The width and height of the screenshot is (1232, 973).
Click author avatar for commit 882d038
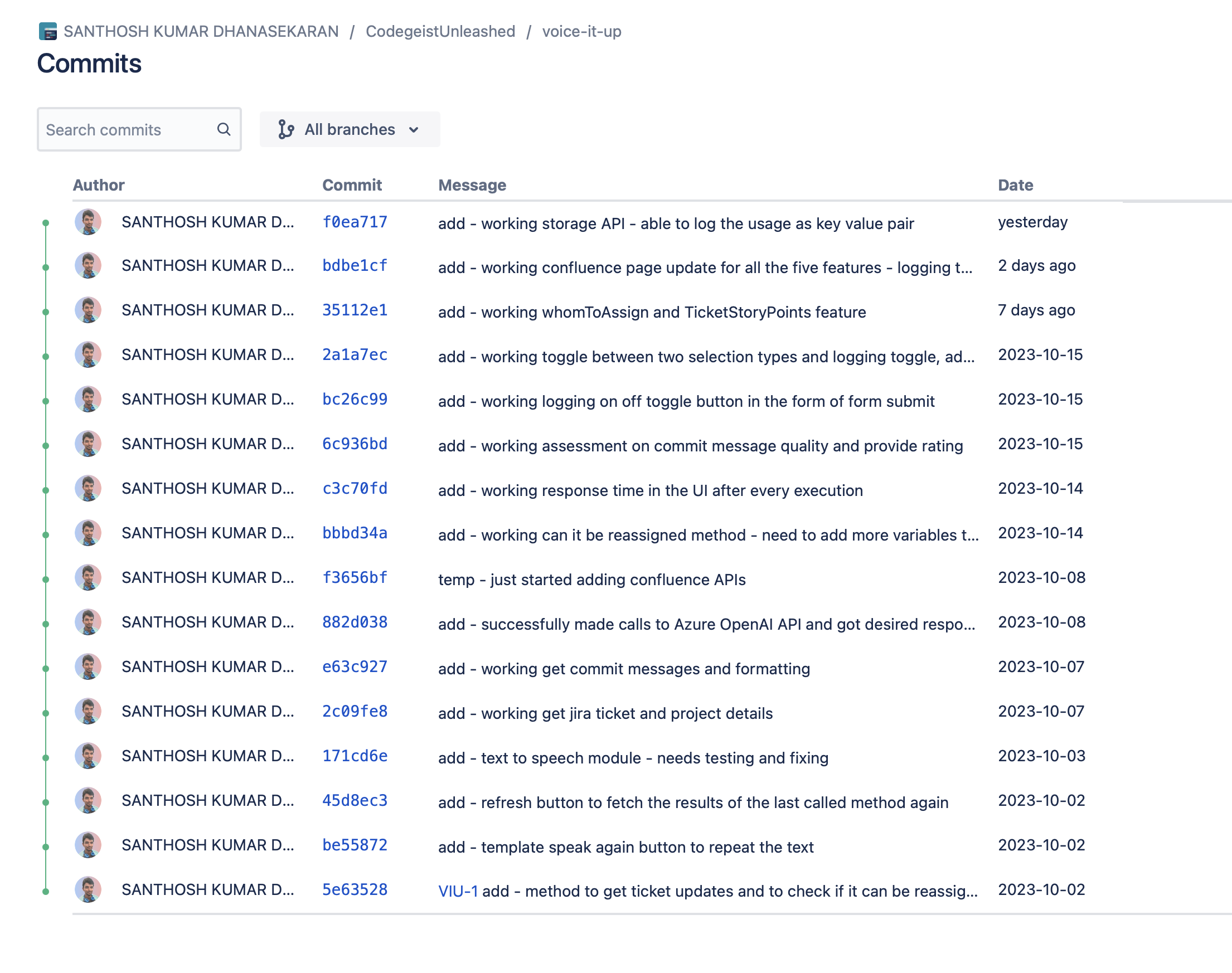[x=88, y=622]
